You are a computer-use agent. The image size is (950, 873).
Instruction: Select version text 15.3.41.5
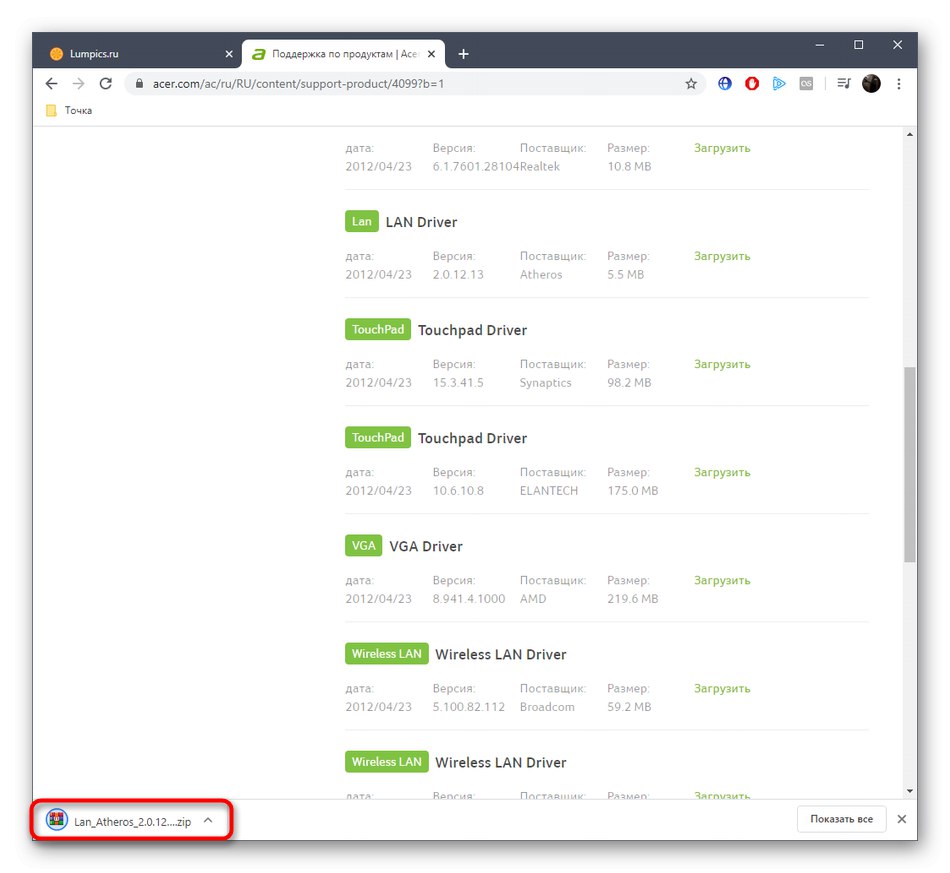pyautogui.click(x=458, y=383)
